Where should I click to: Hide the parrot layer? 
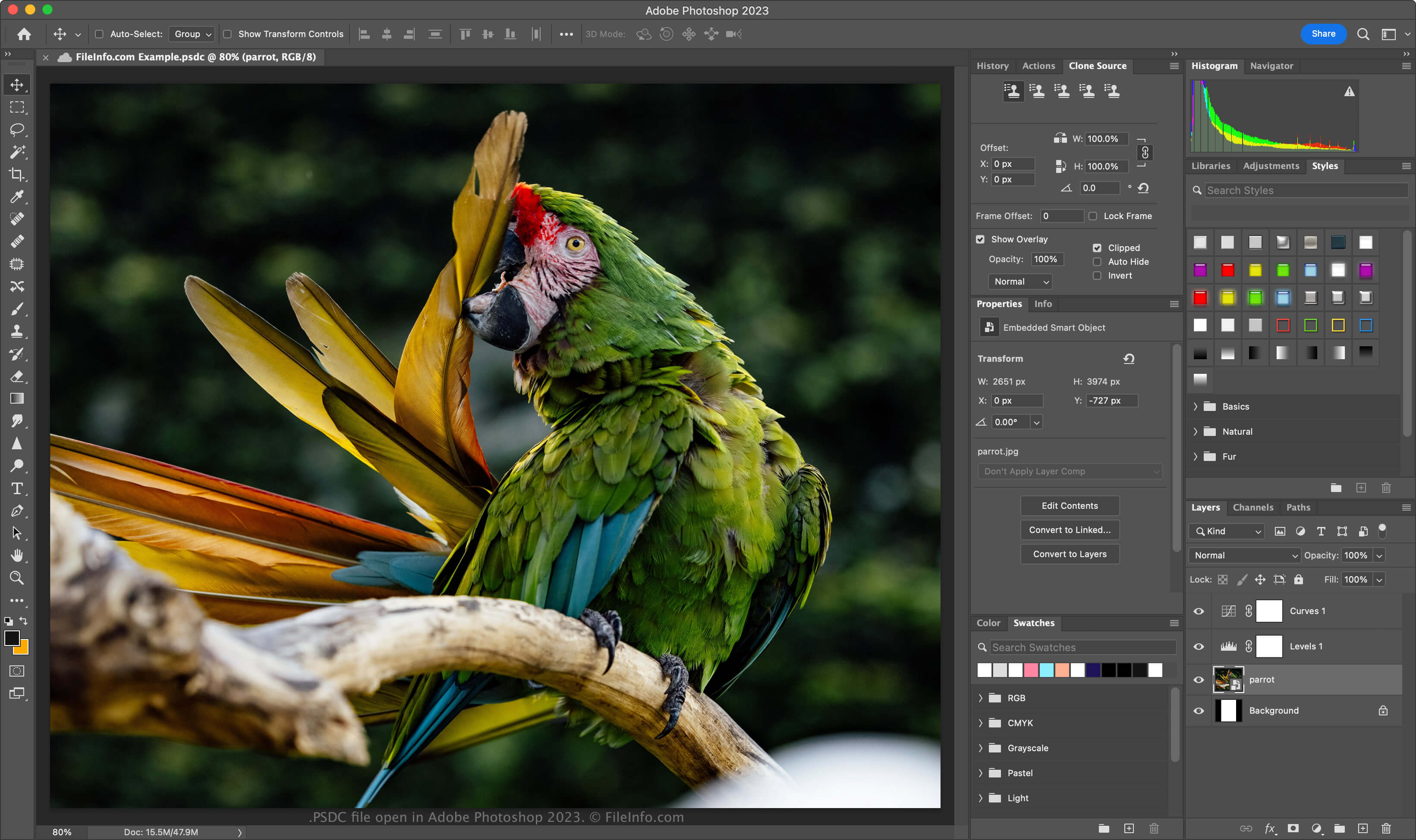(x=1199, y=680)
